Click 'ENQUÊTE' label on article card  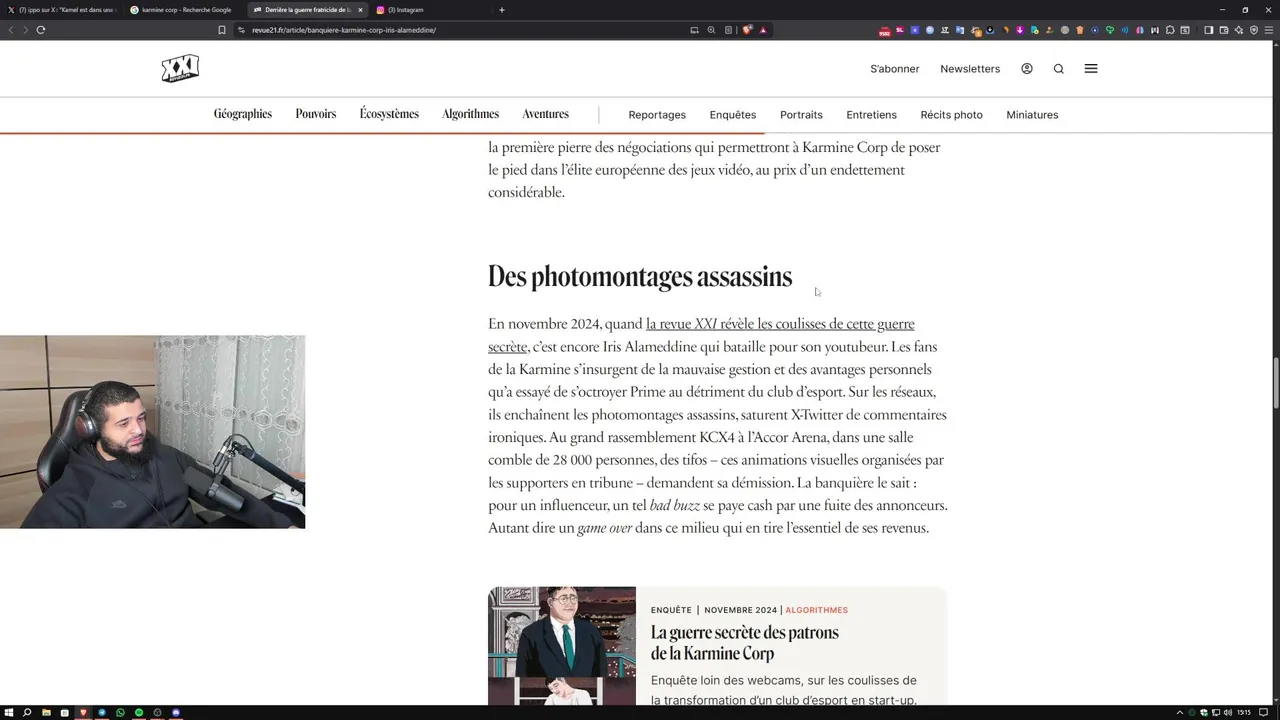(x=671, y=610)
